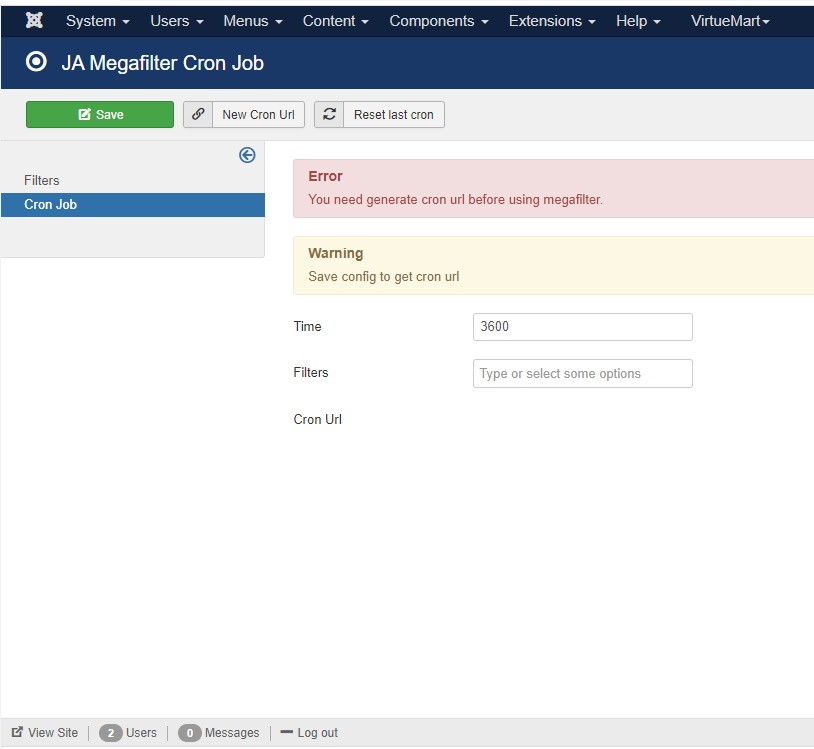Image resolution: width=814 pixels, height=749 pixels.
Task: Click the Time field label
Action: tap(307, 326)
